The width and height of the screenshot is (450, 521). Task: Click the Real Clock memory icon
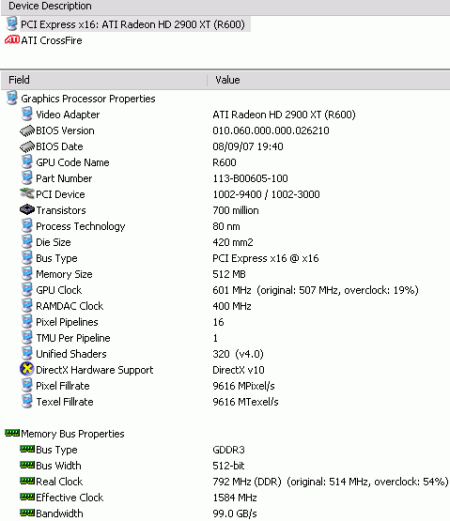click(x=27, y=481)
